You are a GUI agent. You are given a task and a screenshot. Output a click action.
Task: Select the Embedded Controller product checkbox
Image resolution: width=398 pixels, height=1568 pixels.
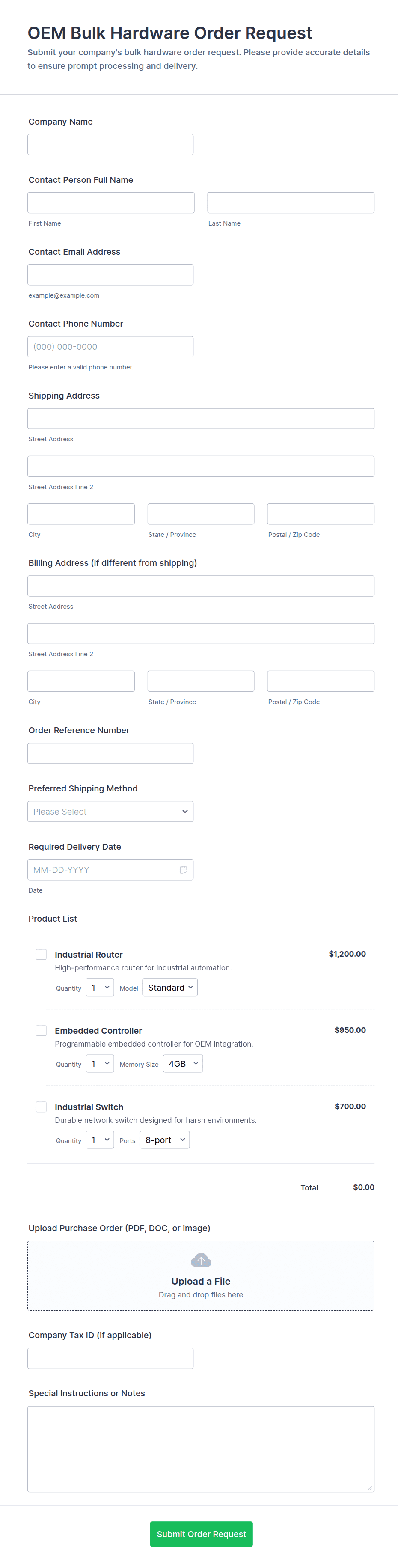coord(42,1030)
